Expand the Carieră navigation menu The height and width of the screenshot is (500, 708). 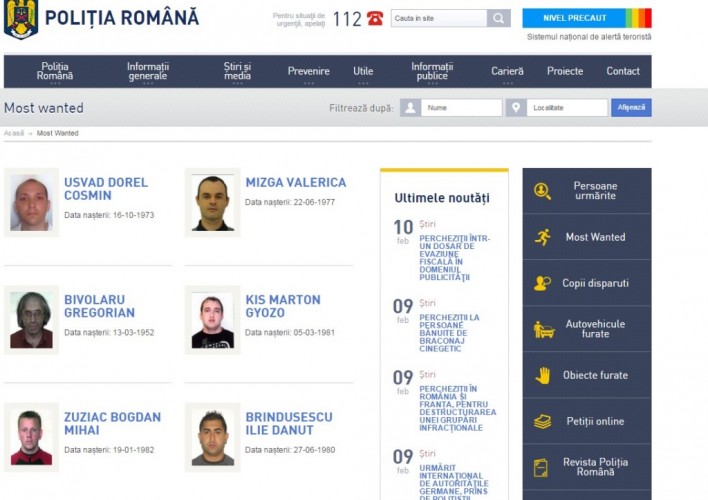(507, 71)
